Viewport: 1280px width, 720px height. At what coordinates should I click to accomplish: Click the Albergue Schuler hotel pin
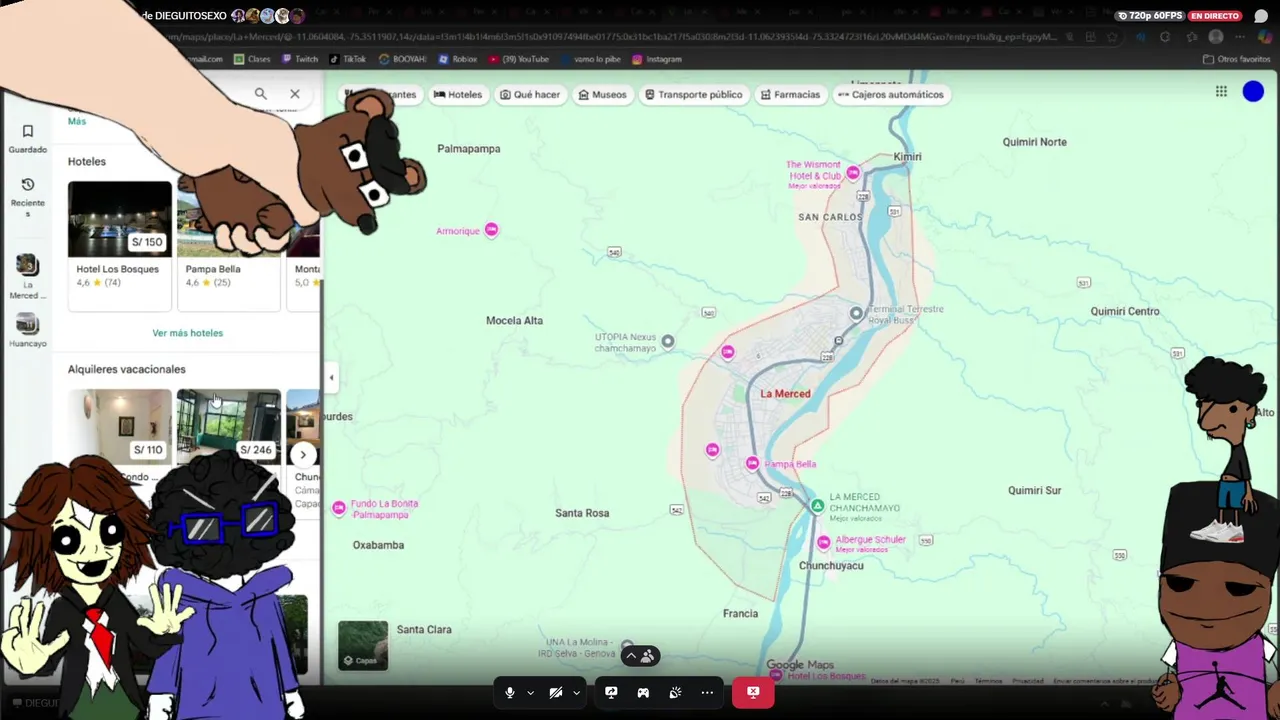pos(824,542)
